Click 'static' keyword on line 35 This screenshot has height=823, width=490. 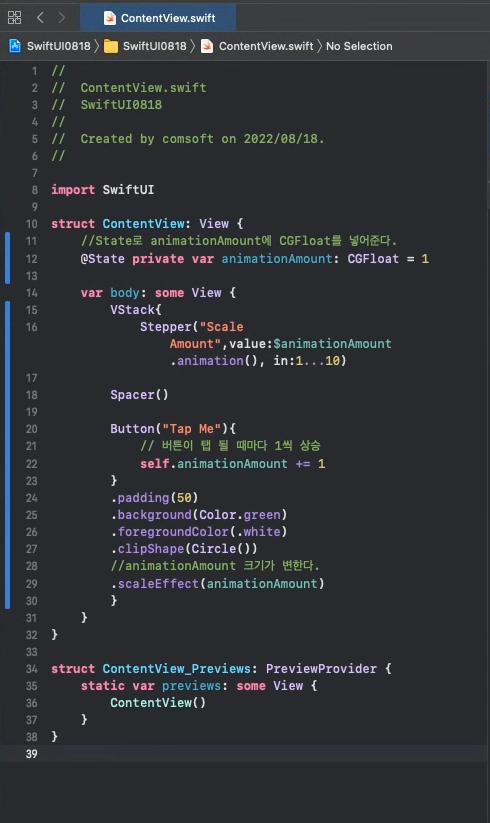(x=102, y=686)
